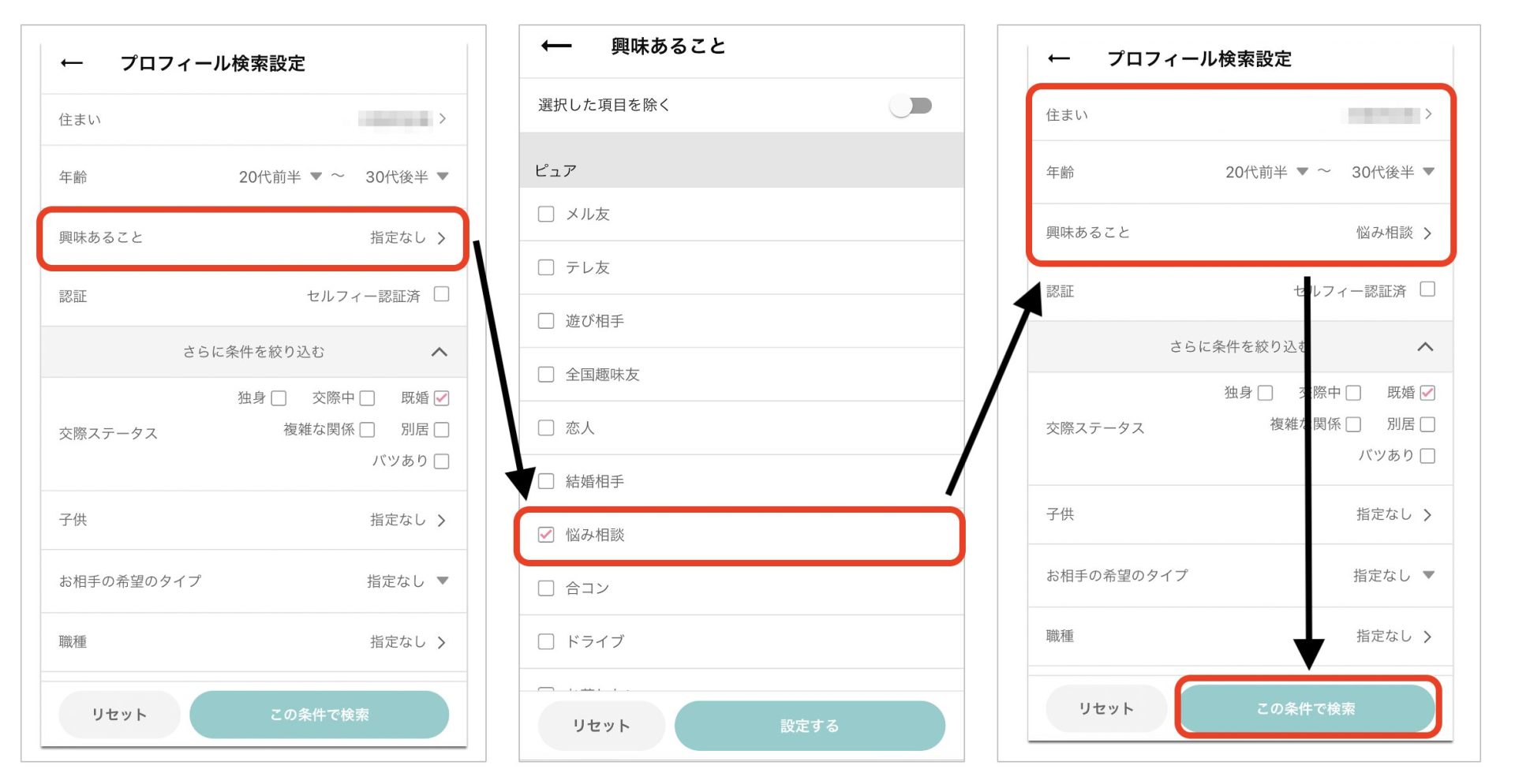Open 興味あること row showing 悩み相談
Image resolution: width=1515 pixels, height=784 pixels.
(x=1239, y=233)
